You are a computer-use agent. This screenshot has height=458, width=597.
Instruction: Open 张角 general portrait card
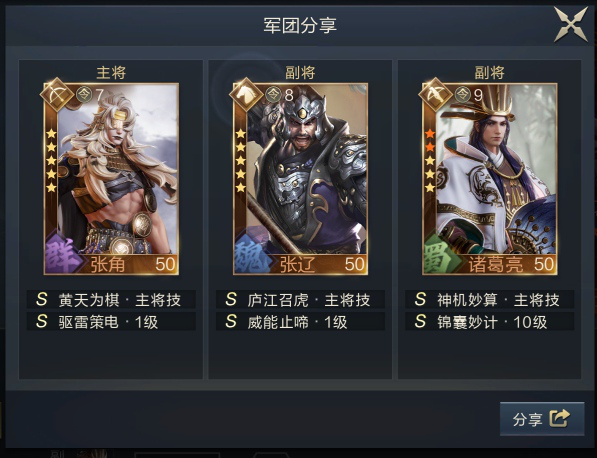coord(111,179)
